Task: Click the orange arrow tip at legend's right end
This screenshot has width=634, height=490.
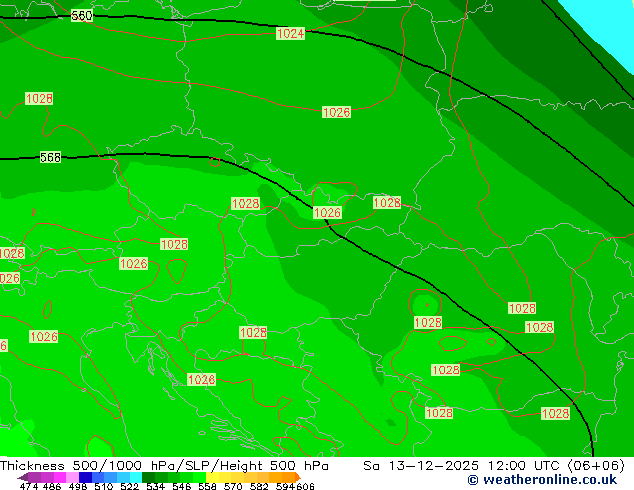Action: click(298, 477)
